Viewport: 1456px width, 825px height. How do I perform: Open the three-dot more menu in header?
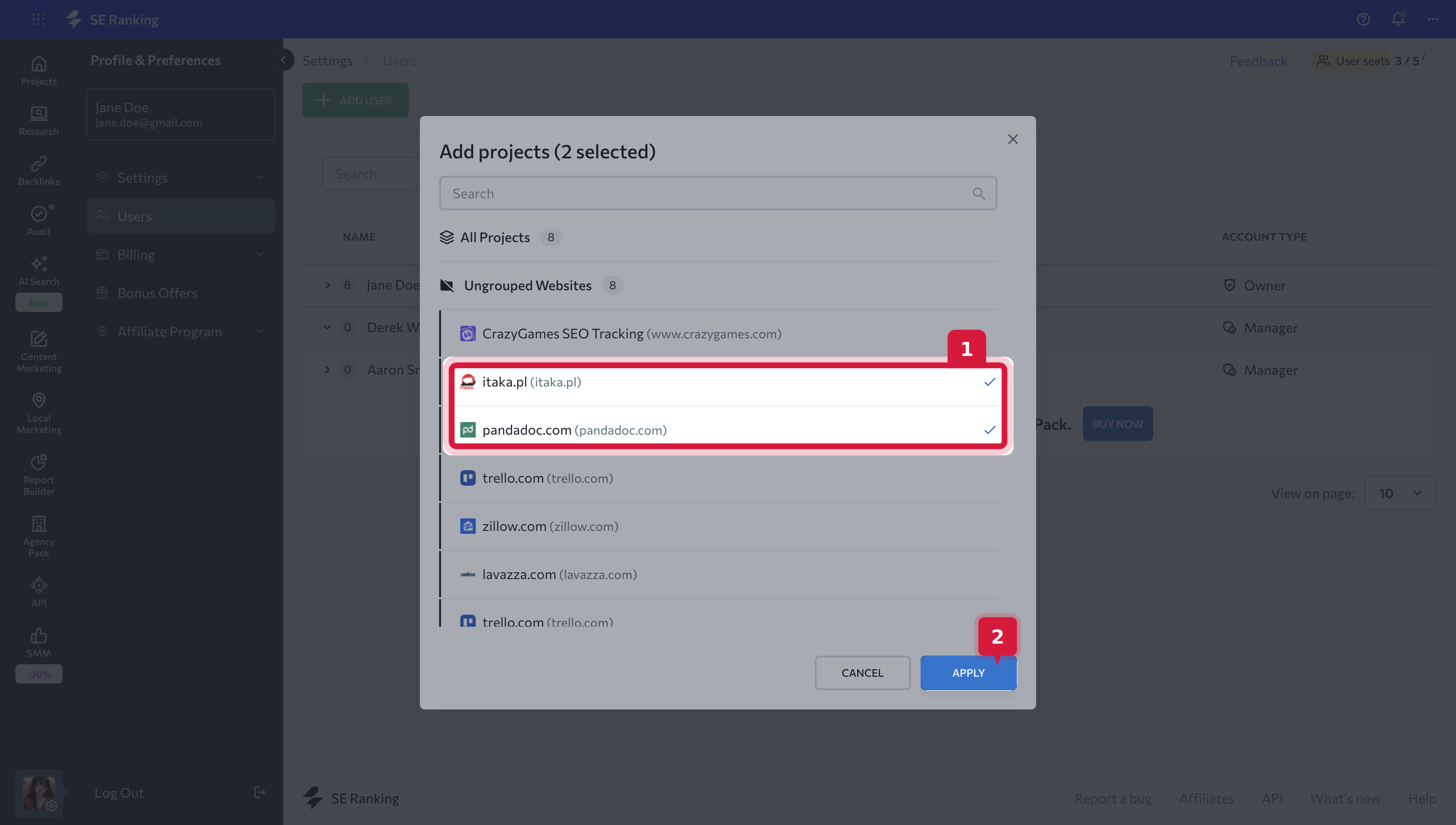1432,19
